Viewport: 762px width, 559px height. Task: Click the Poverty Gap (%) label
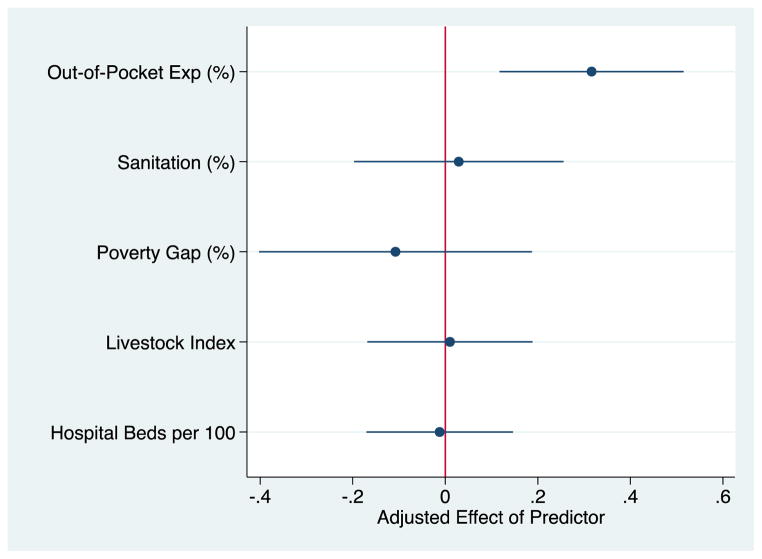coord(166,252)
